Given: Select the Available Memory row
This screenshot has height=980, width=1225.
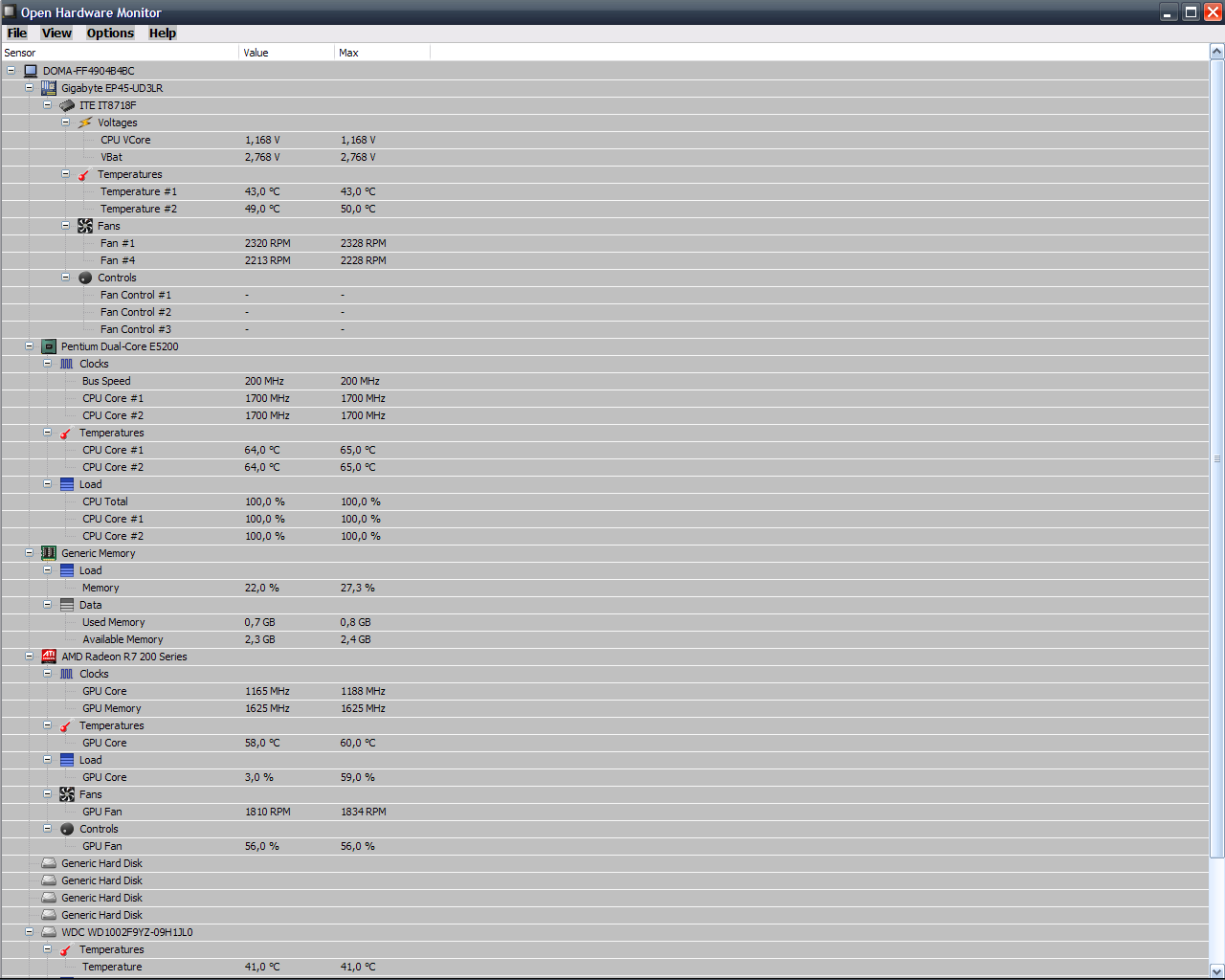Looking at the screenshot, I should pos(605,639).
